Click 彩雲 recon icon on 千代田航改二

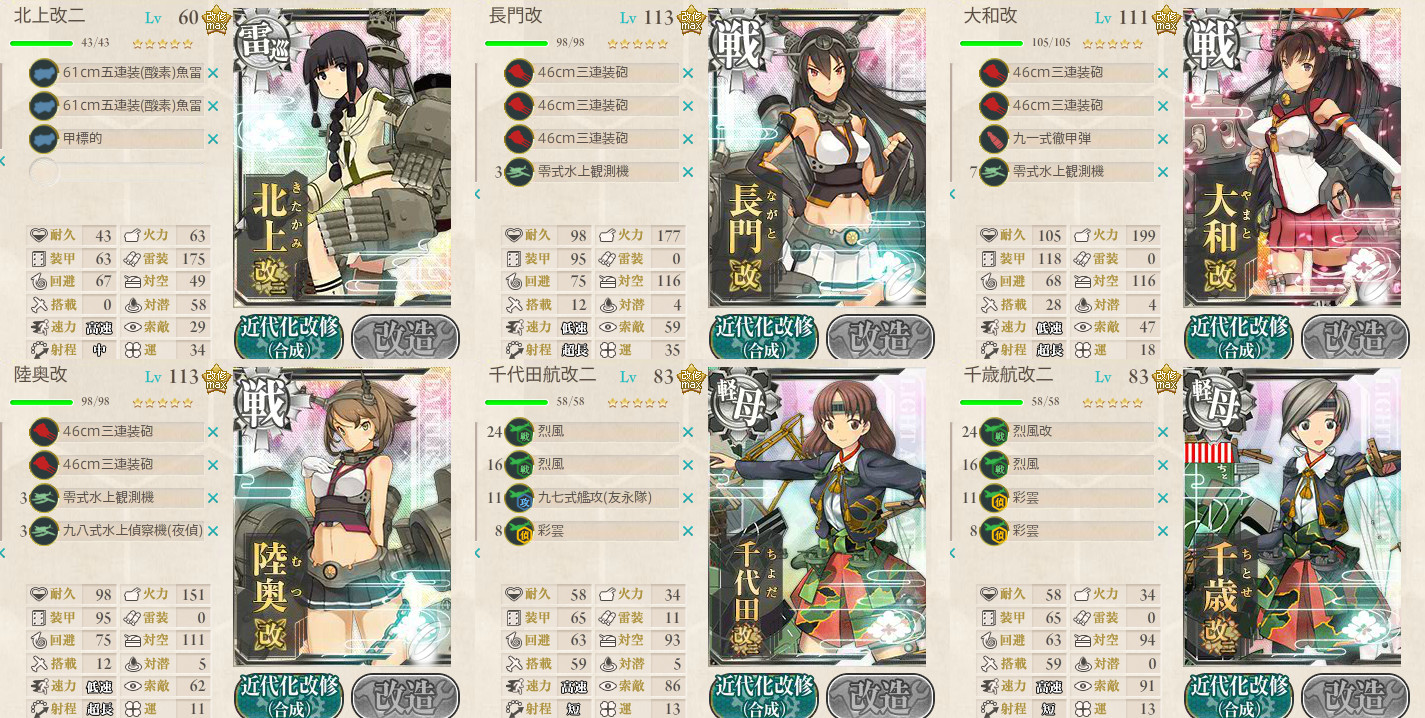point(519,530)
